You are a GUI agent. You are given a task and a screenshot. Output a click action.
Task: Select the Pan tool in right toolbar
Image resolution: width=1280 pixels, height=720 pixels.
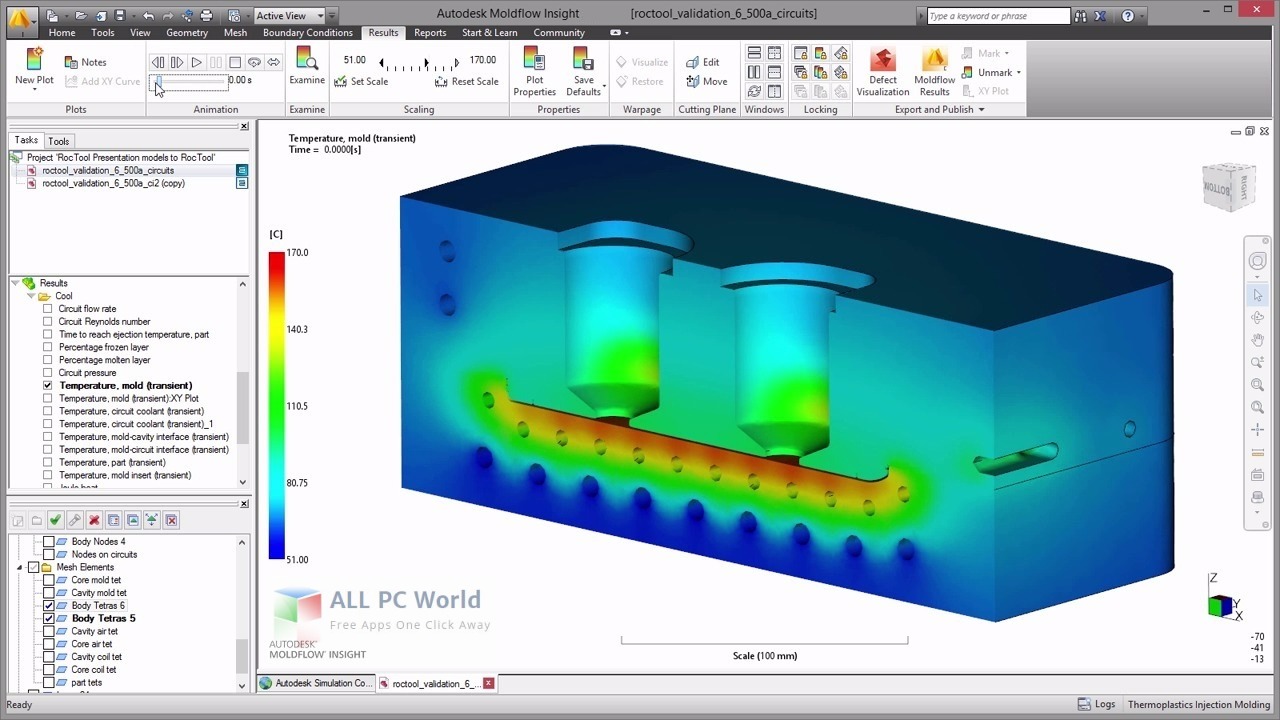pos(1257,340)
